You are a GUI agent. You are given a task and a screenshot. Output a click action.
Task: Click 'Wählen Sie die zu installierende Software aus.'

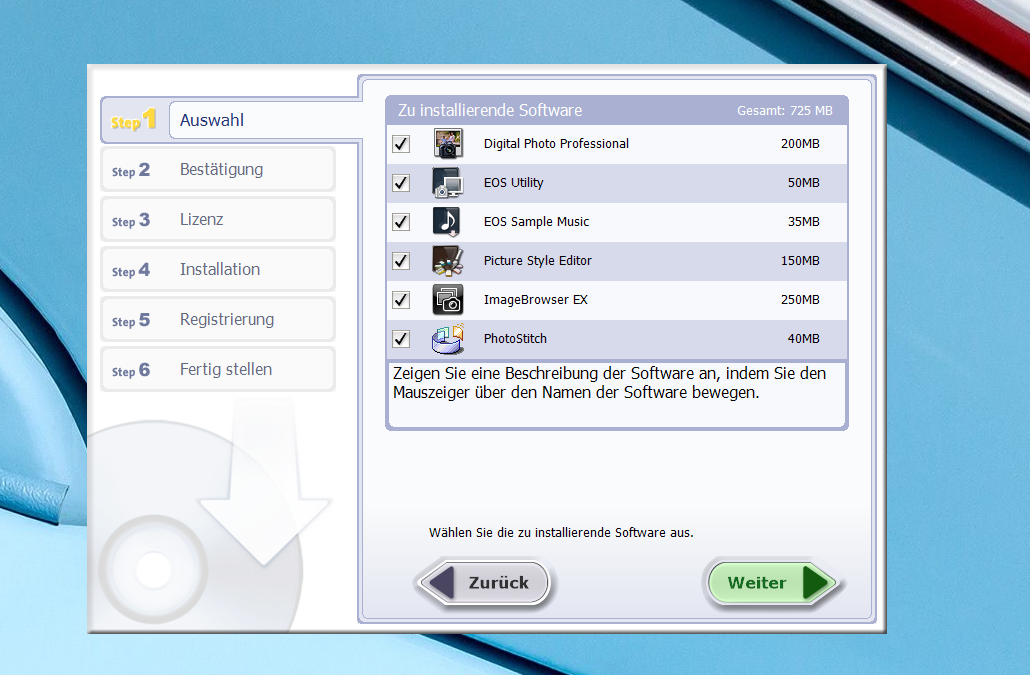(561, 533)
